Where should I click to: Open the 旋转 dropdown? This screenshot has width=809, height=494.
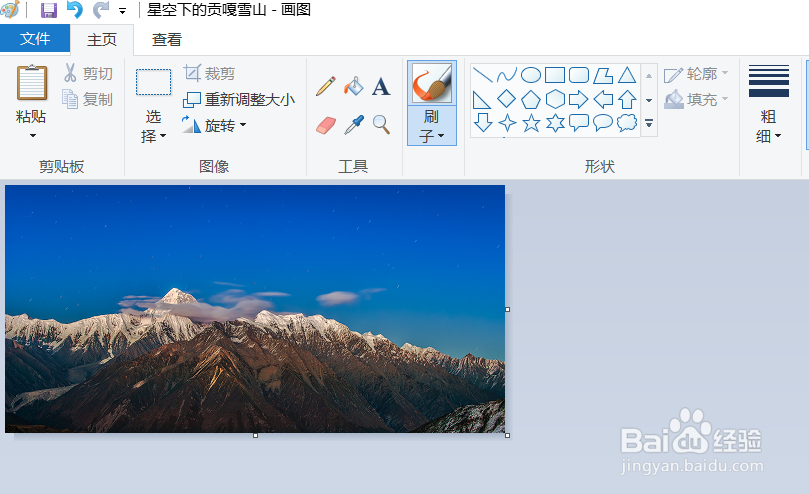214,125
